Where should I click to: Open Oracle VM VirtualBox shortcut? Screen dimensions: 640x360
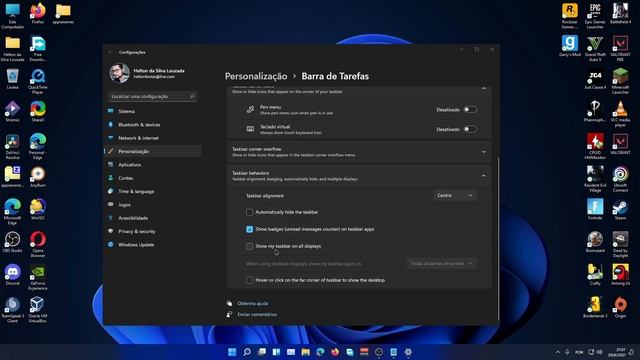(x=38, y=310)
